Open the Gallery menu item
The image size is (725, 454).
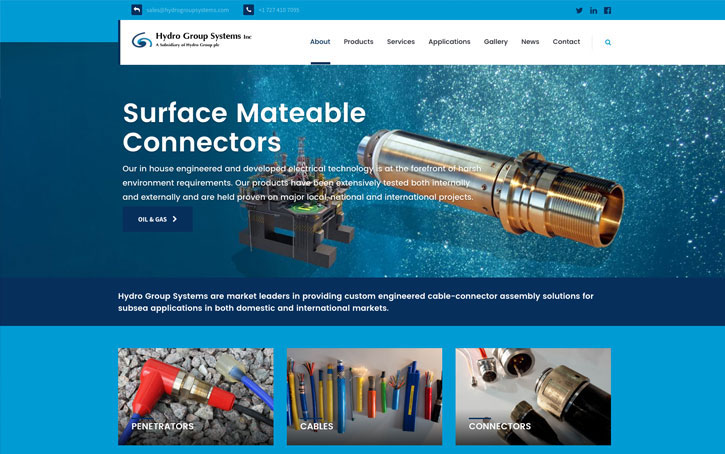tap(496, 42)
